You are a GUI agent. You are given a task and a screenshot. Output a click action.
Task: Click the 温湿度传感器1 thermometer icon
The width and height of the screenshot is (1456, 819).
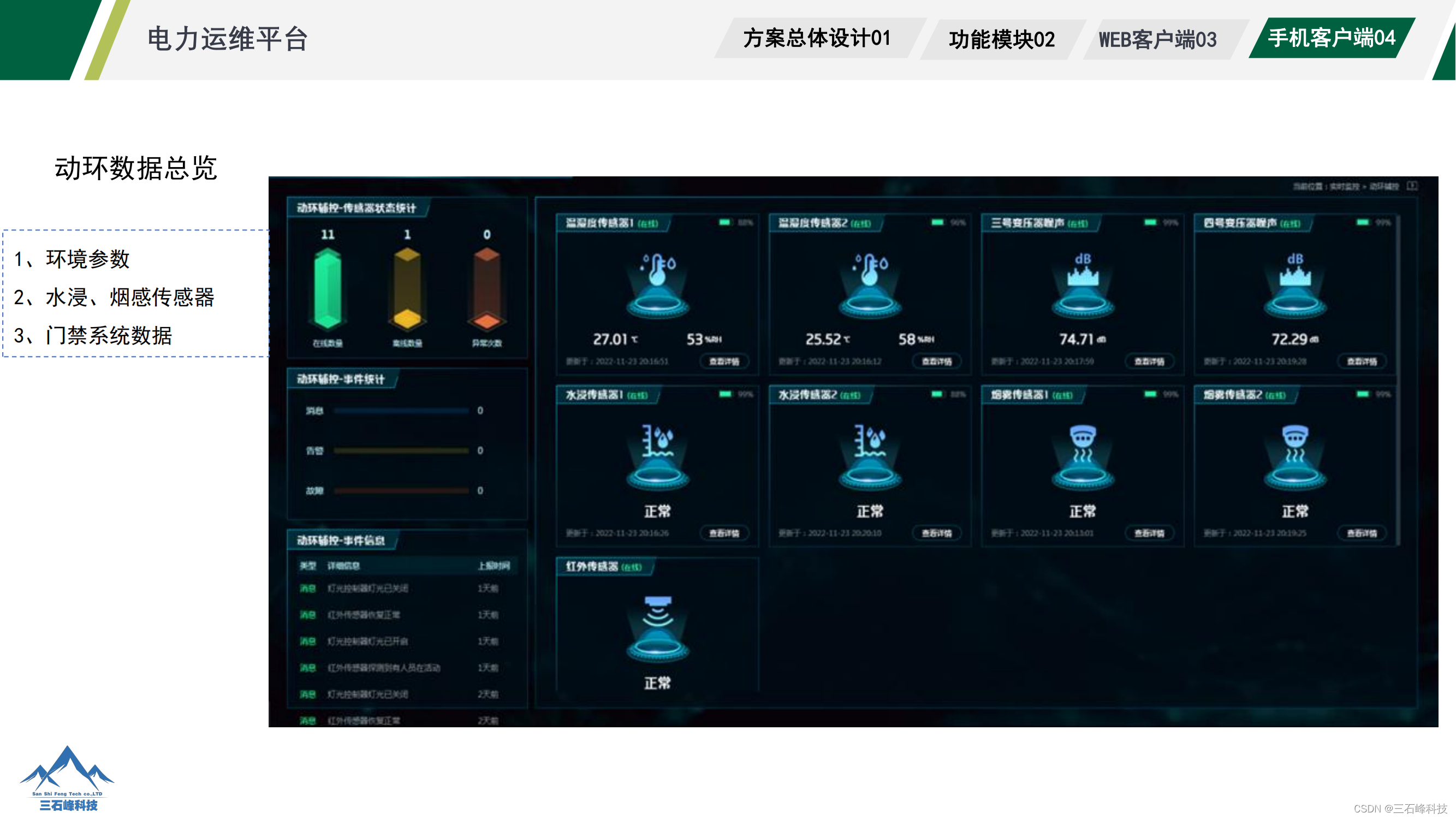(x=657, y=270)
